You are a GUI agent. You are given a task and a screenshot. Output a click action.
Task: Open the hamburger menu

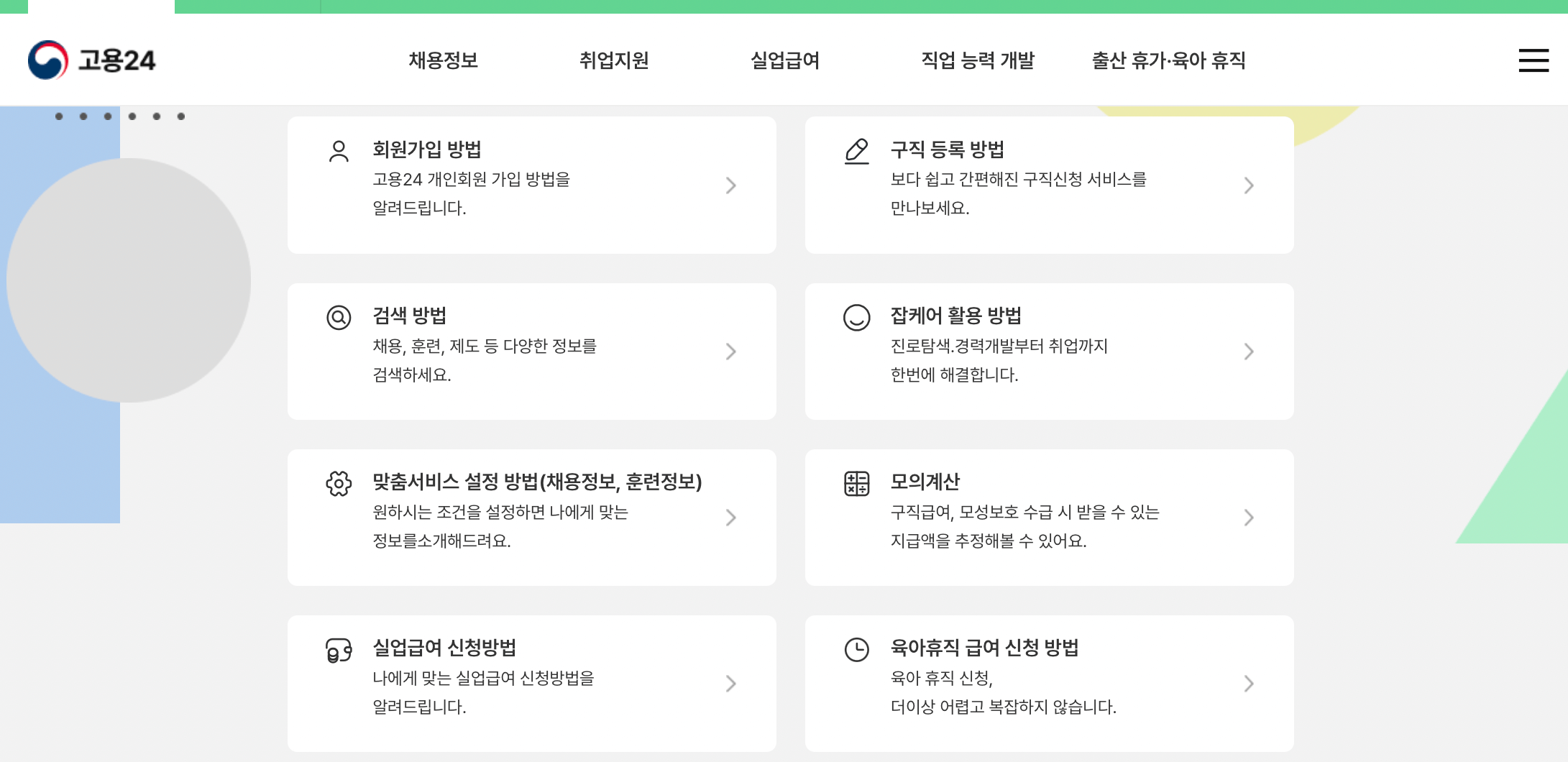click(1533, 61)
